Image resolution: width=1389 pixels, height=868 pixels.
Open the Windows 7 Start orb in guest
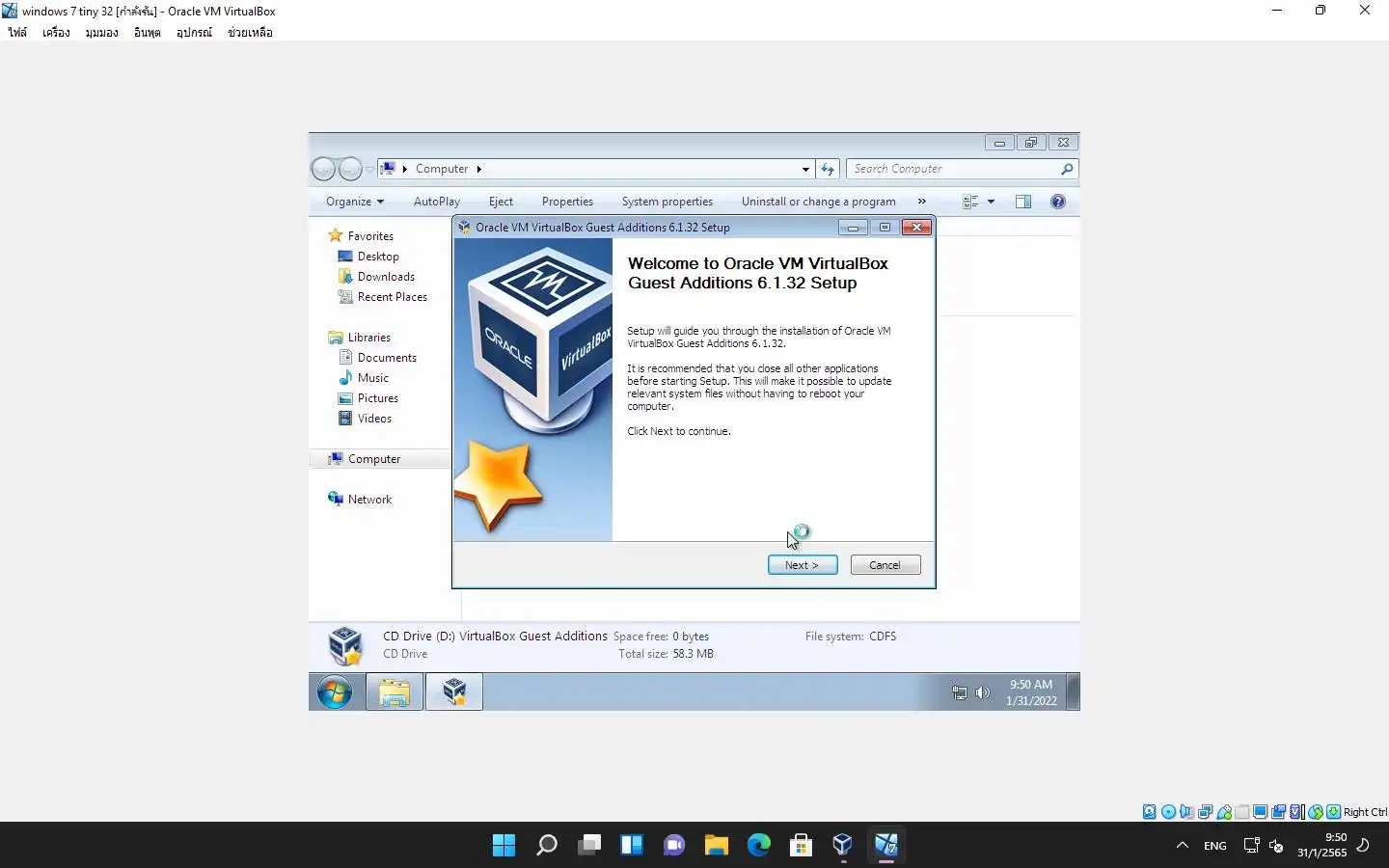tap(335, 692)
